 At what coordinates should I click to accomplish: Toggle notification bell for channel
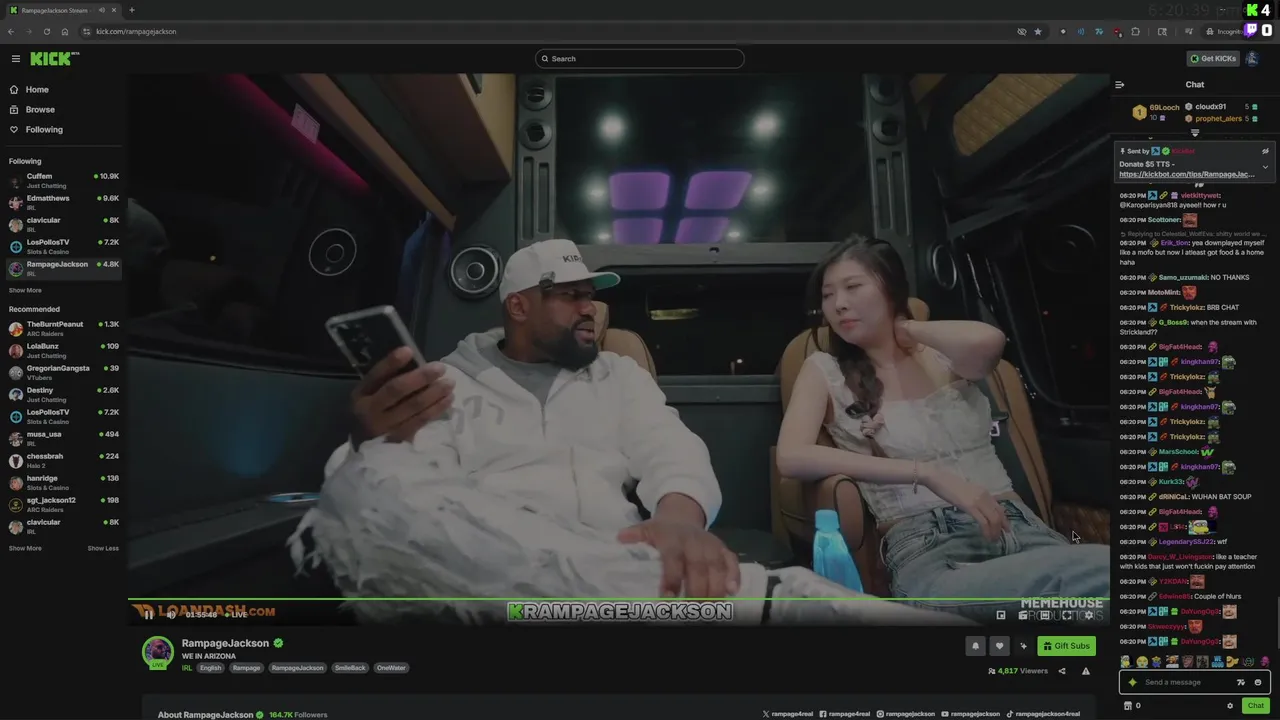coord(975,646)
